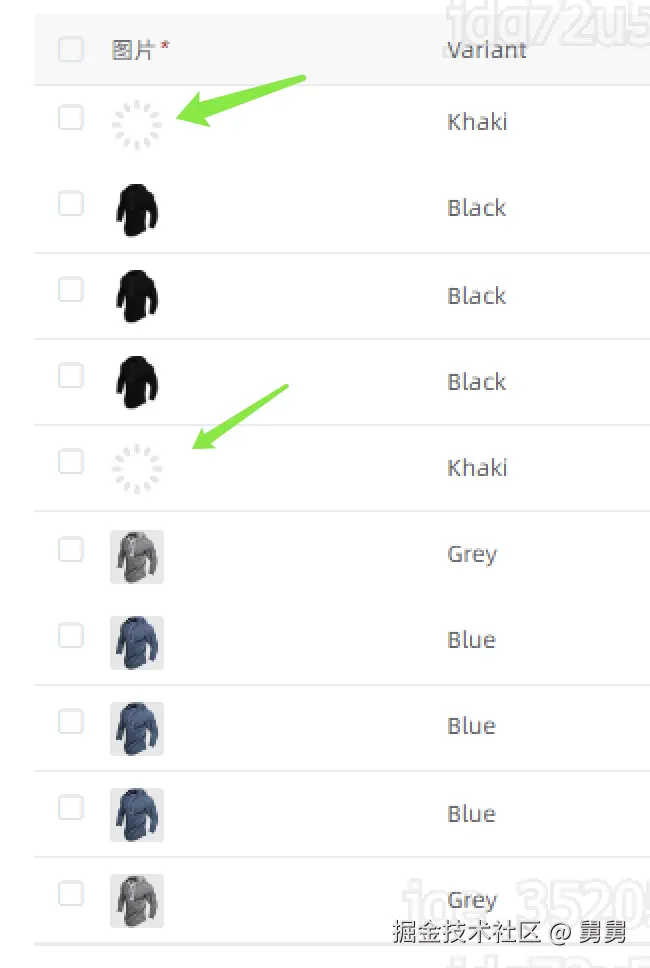Check the first Khaki row checkbox
Viewport: 650px width, 968px height.
click(x=71, y=118)
